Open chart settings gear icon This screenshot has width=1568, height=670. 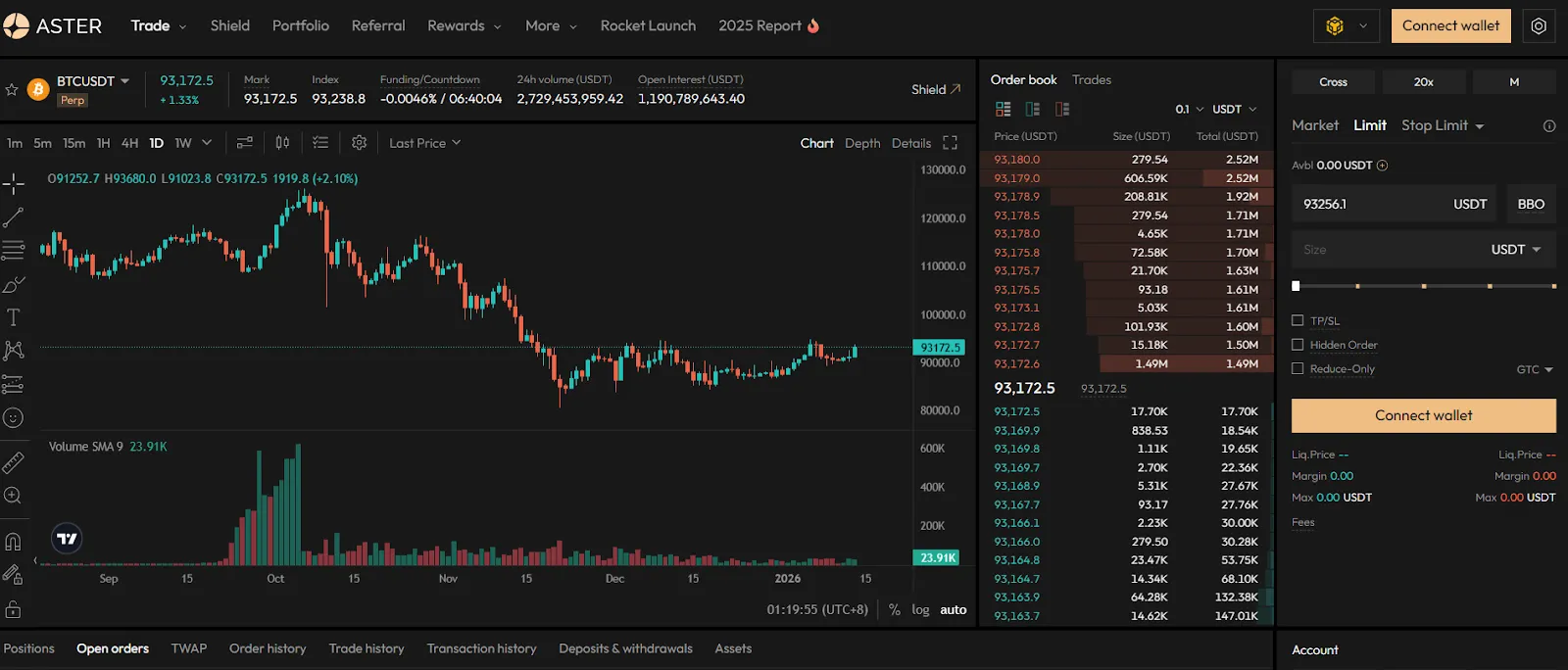360,143
